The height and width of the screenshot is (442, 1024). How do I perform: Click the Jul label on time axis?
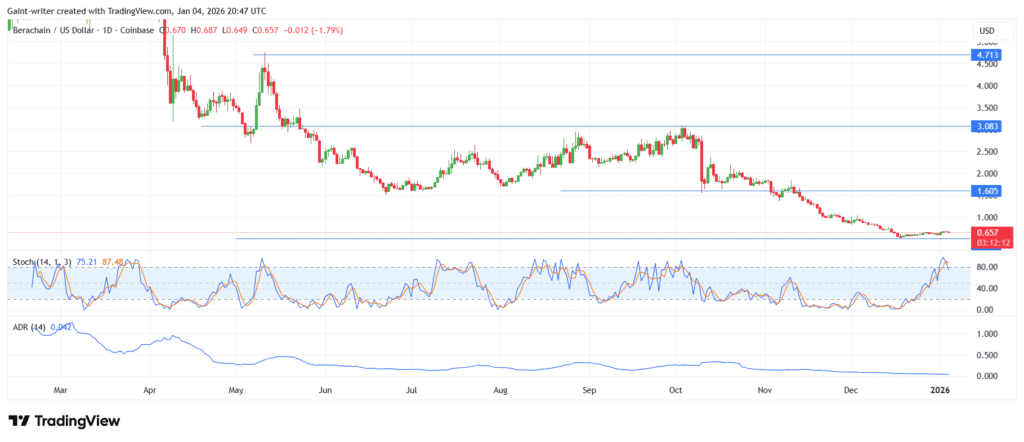pyautogui.click(x=412, y=390)
